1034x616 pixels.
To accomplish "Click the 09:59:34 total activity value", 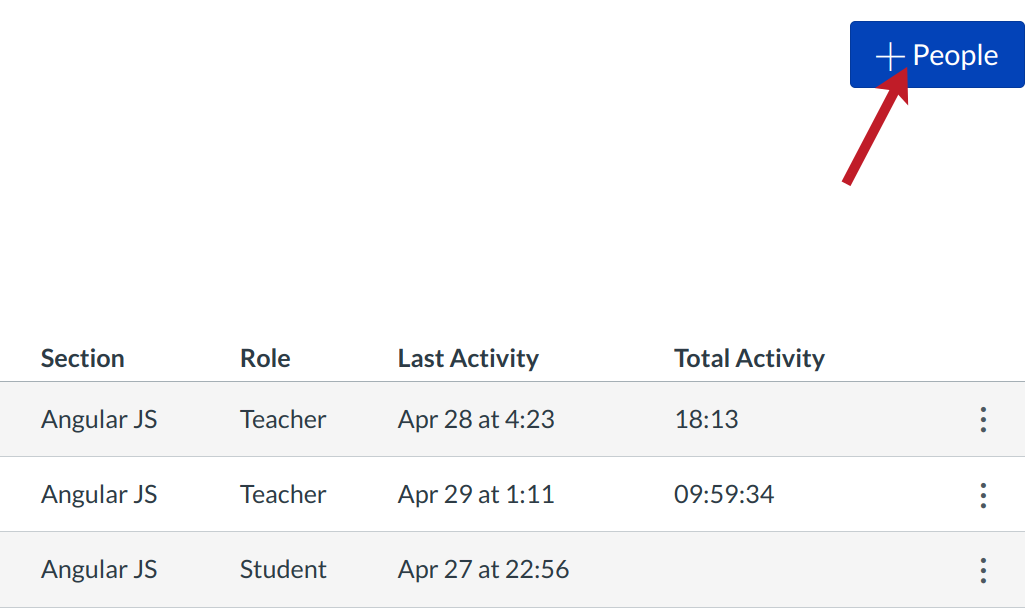I will tap(724, 495).
